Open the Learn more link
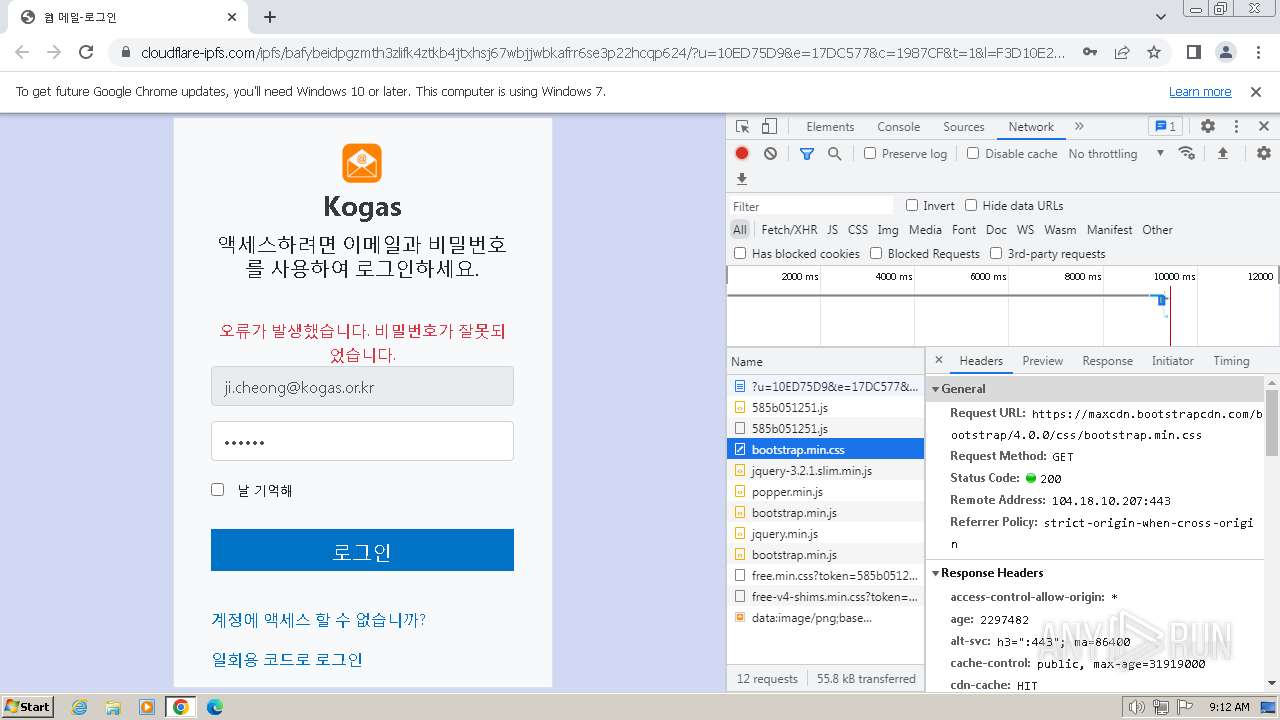 [x=1200, y=91]
